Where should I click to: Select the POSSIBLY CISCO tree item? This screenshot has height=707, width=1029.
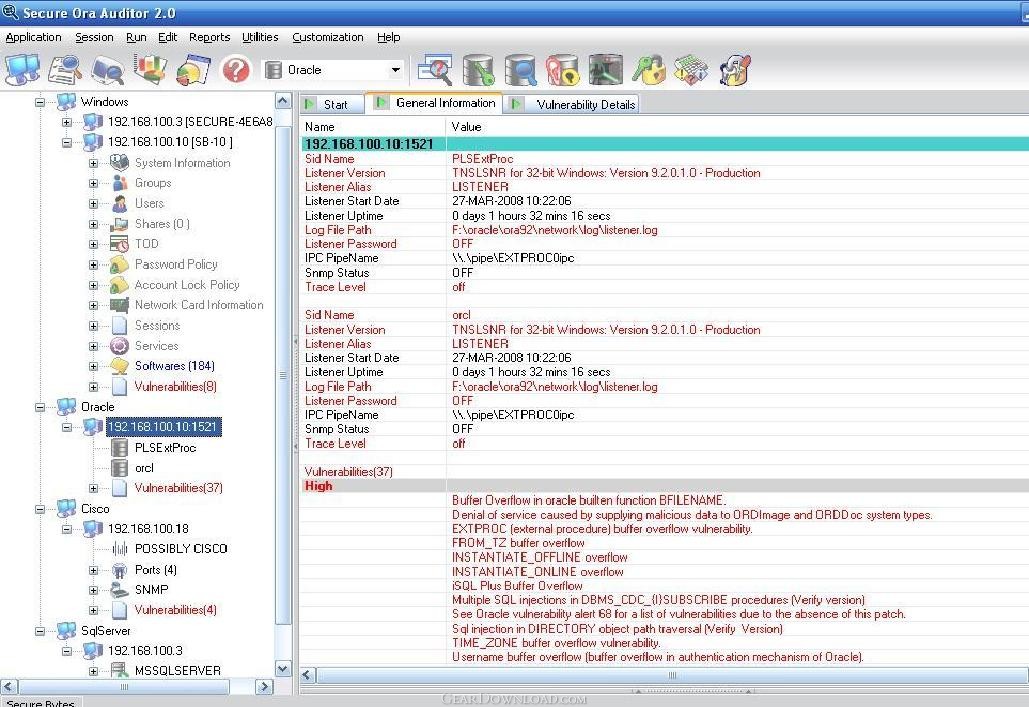coord(181,549)
